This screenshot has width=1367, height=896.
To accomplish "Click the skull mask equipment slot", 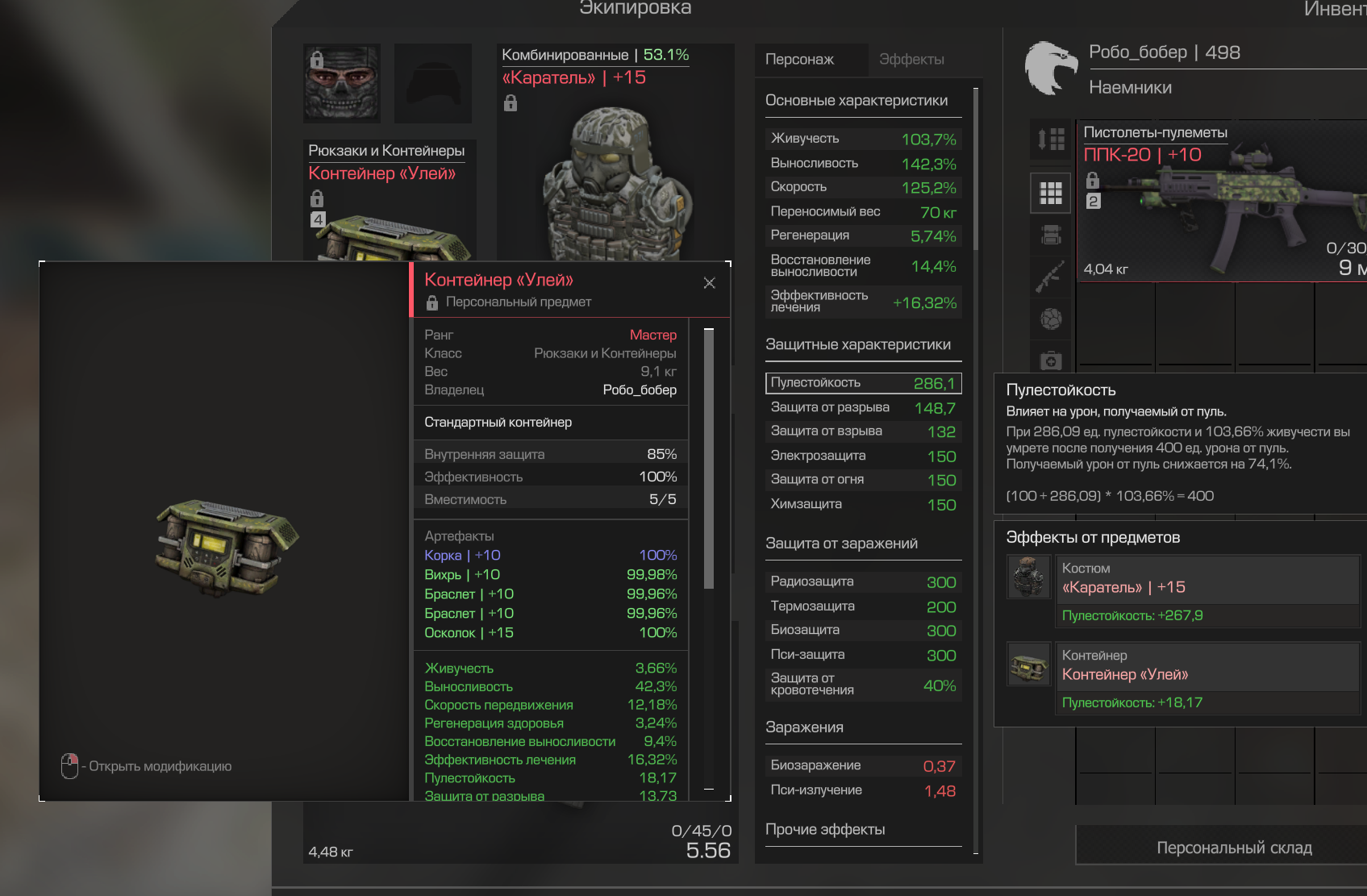I will 342,83.
